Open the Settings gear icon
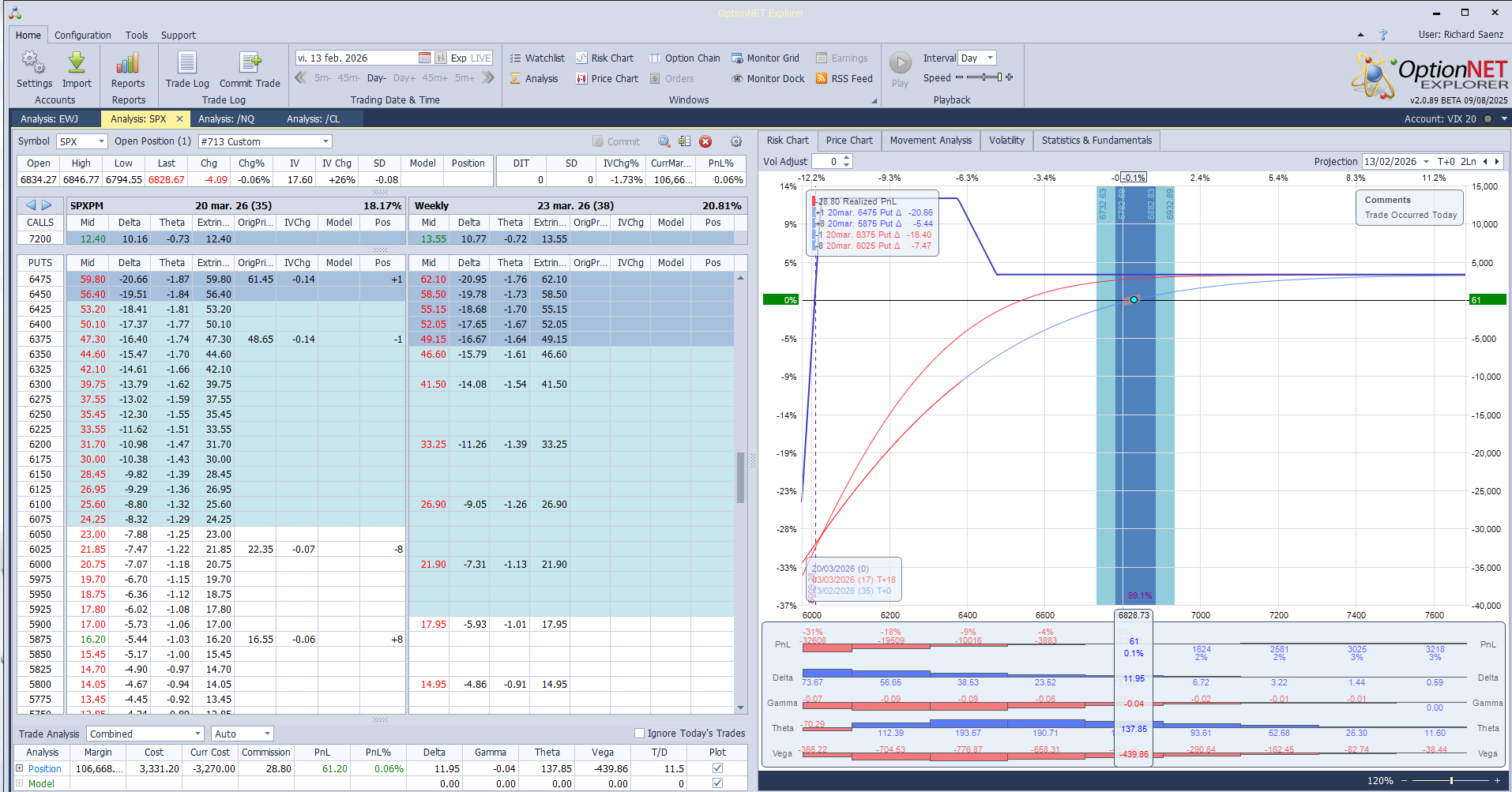The height and width of the screenshot is (792, 1512). [34, 63]
